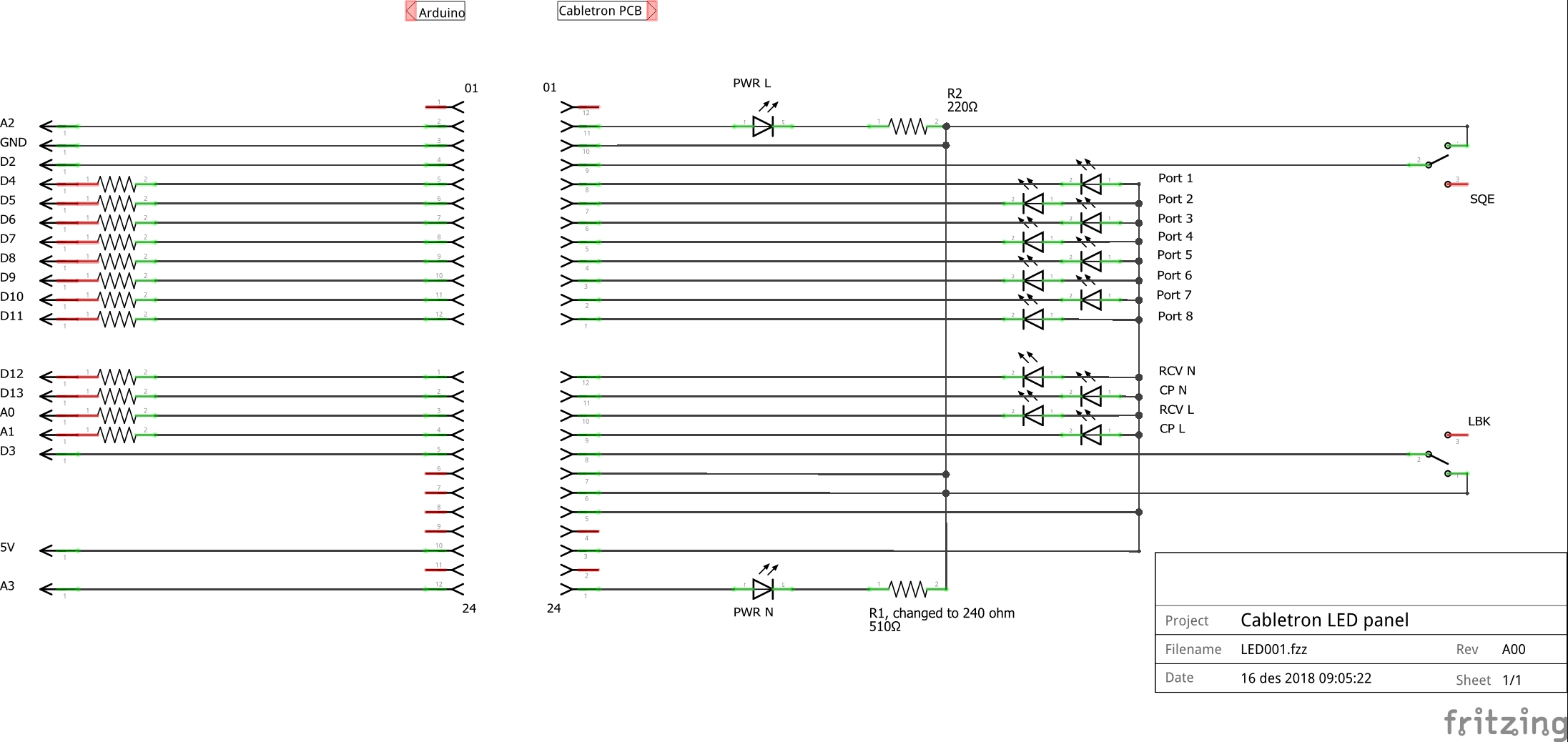
Task: Click the A2 pin label
Action: point(7,123)
